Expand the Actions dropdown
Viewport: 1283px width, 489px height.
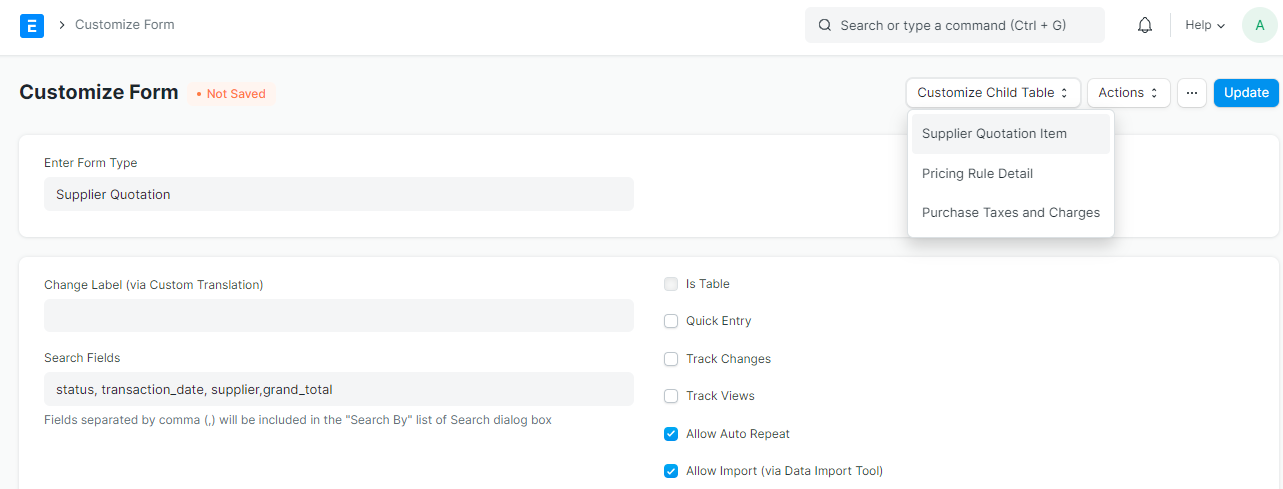(x=1129, y=93)
